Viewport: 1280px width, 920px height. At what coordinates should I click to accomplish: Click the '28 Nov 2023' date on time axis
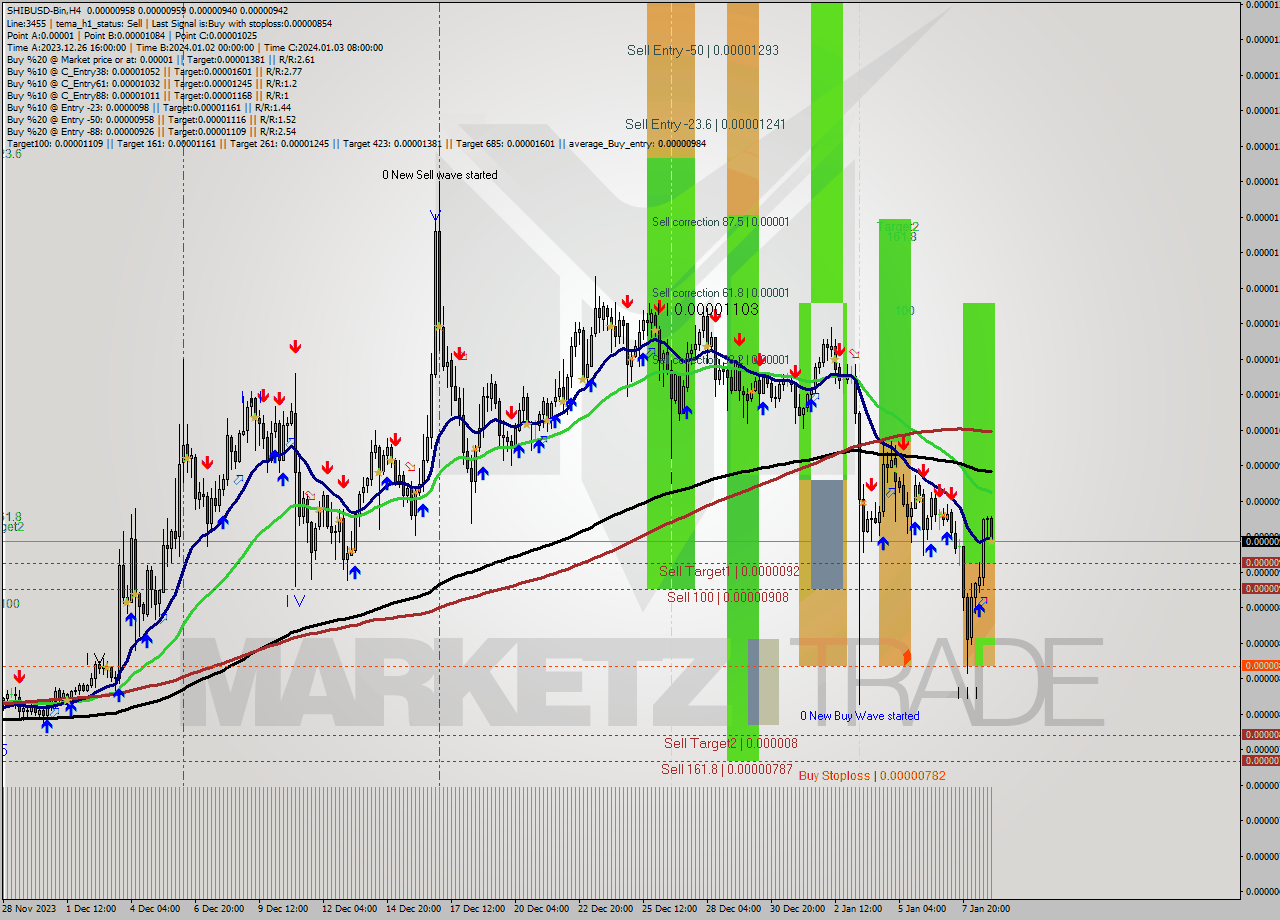click(x=30, y=909)
